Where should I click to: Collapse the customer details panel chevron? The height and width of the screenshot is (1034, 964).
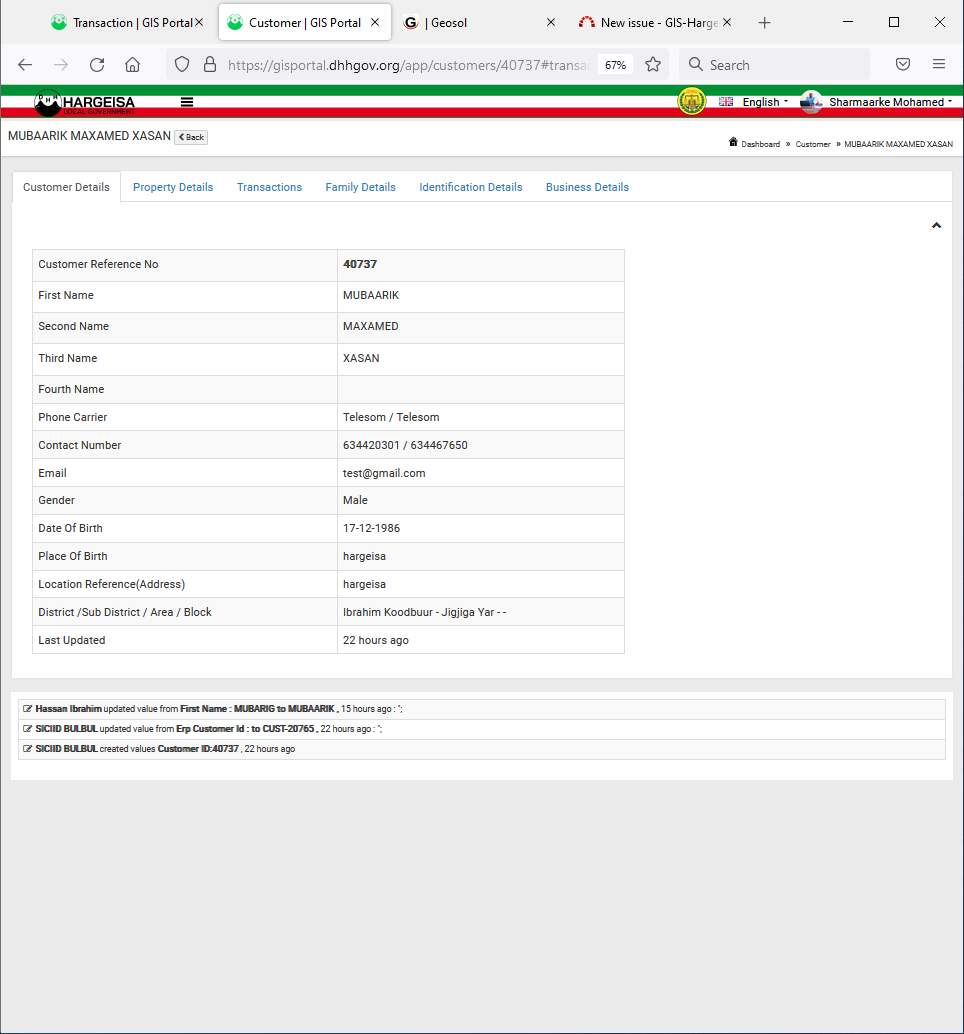936,226
